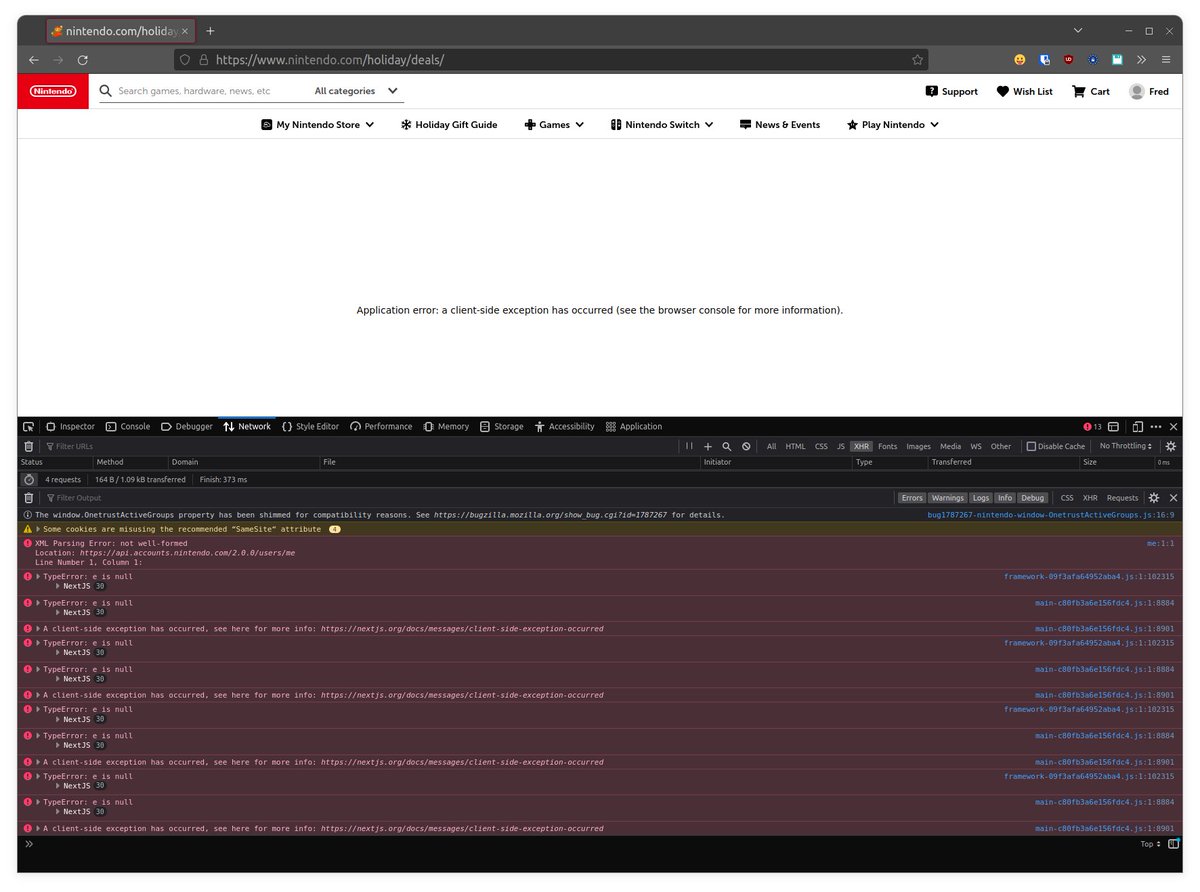Viewport: 1200px width, 892px height.
Task: Open request blocking panel icon
Action: click(x=746, y=446)
